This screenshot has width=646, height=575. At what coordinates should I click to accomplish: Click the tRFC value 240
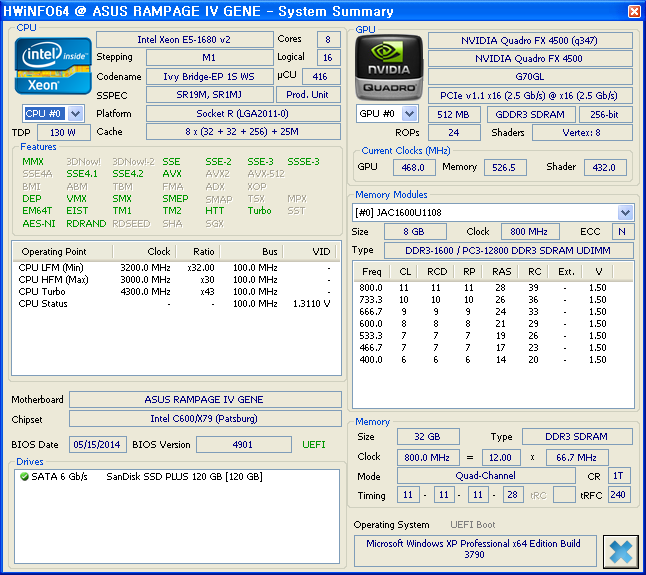619,495
